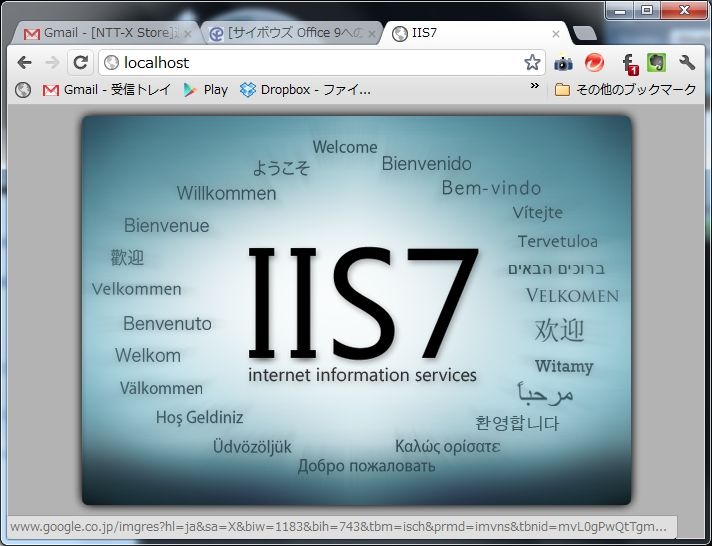Open the red Trend Micro extension
The width and height of the screenshot is (712, 546).
pos(594,63)
